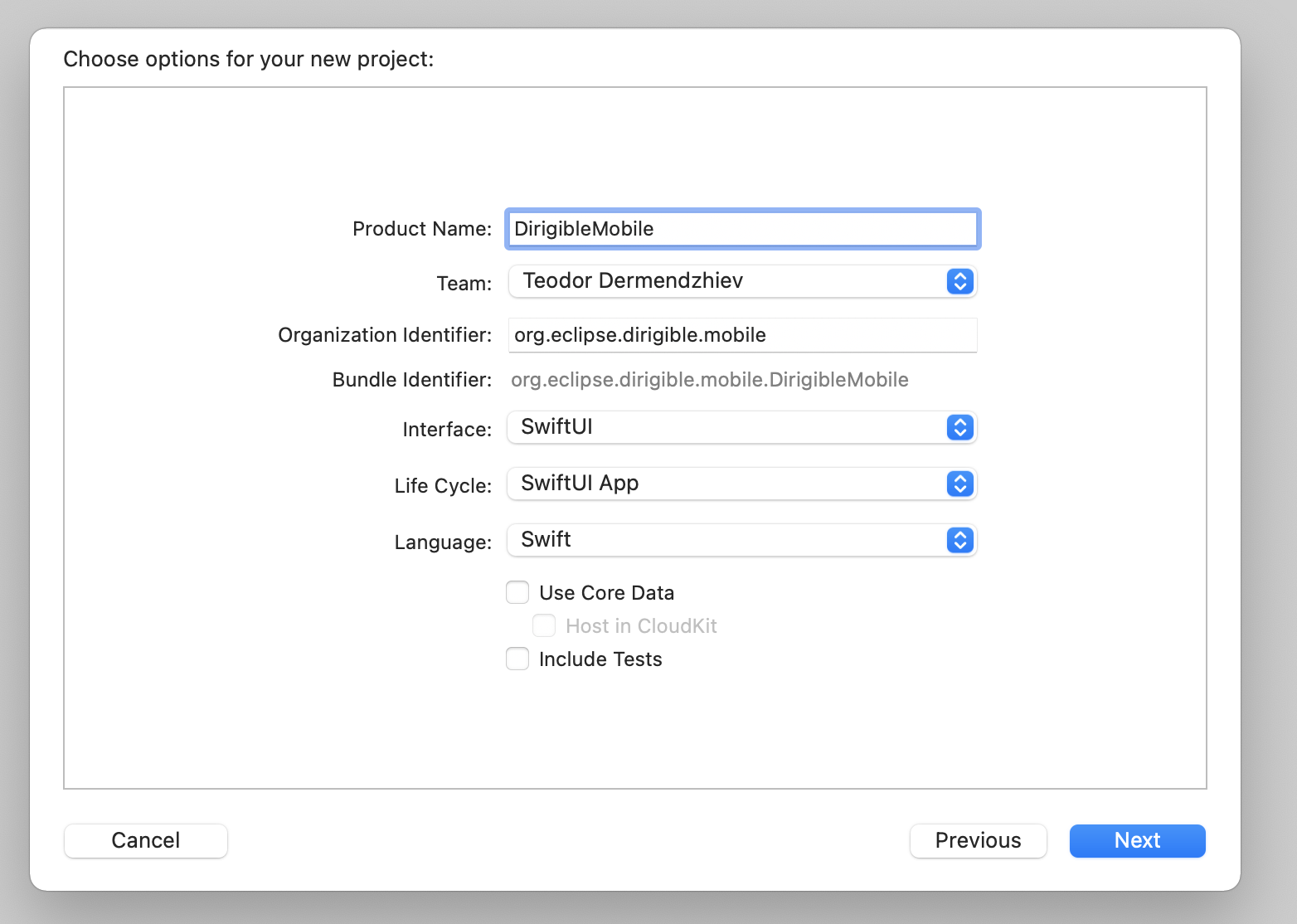Enable the Use Core Data checkbox
The width and height of the screenshot is (1297, 924).
[x=517, y=592]
